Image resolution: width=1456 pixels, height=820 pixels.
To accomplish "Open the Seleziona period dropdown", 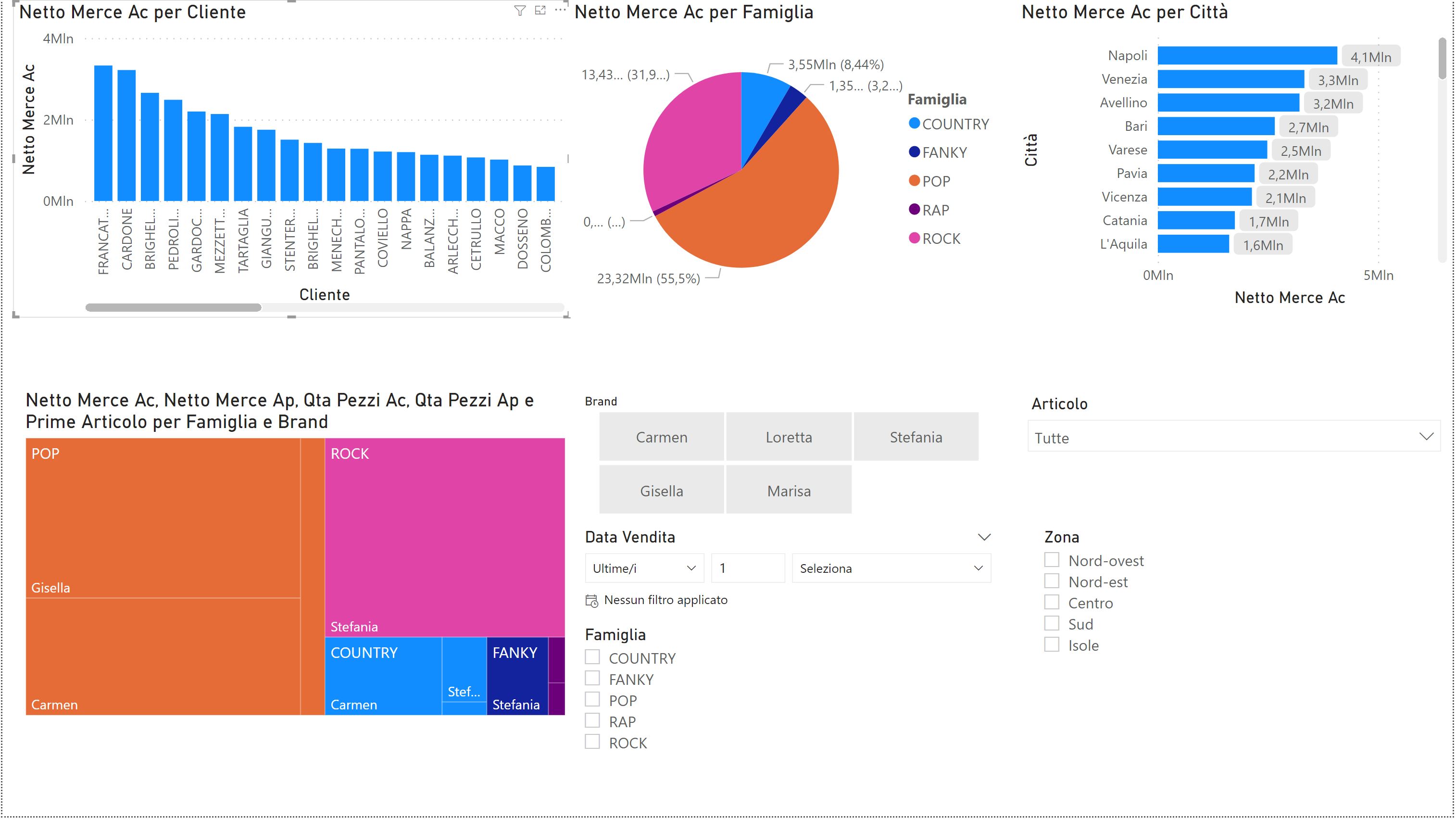I will [x=891, y=568].
